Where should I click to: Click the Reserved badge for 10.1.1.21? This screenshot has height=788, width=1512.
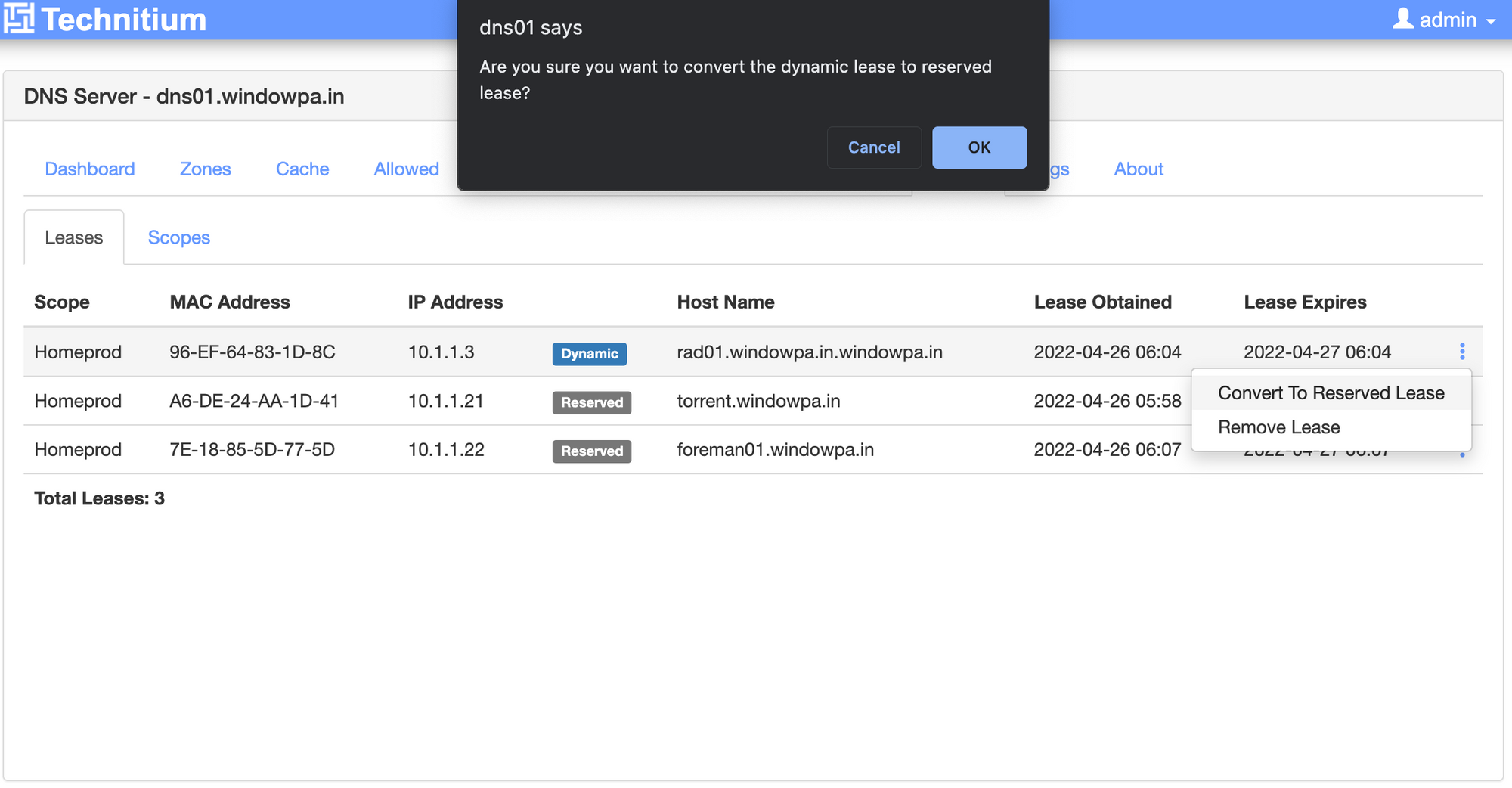(592, 402)
